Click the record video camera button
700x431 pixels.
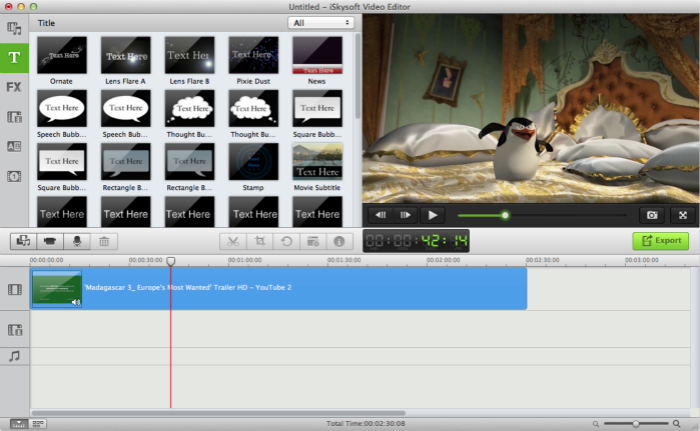pyautogui.click(x=50, y=241)
